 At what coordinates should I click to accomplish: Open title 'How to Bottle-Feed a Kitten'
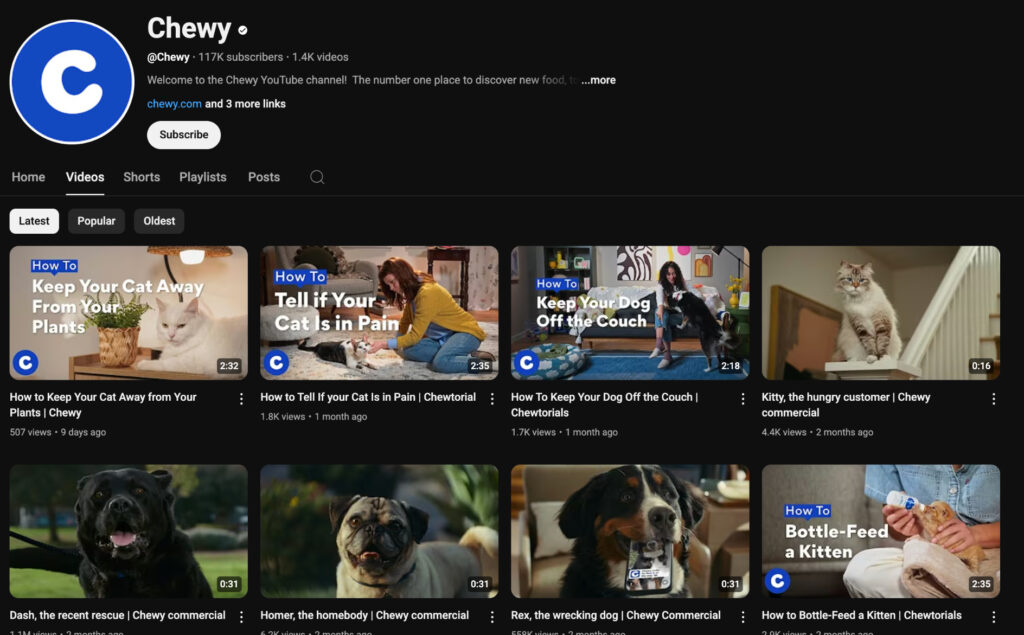(x=861, y=615)
